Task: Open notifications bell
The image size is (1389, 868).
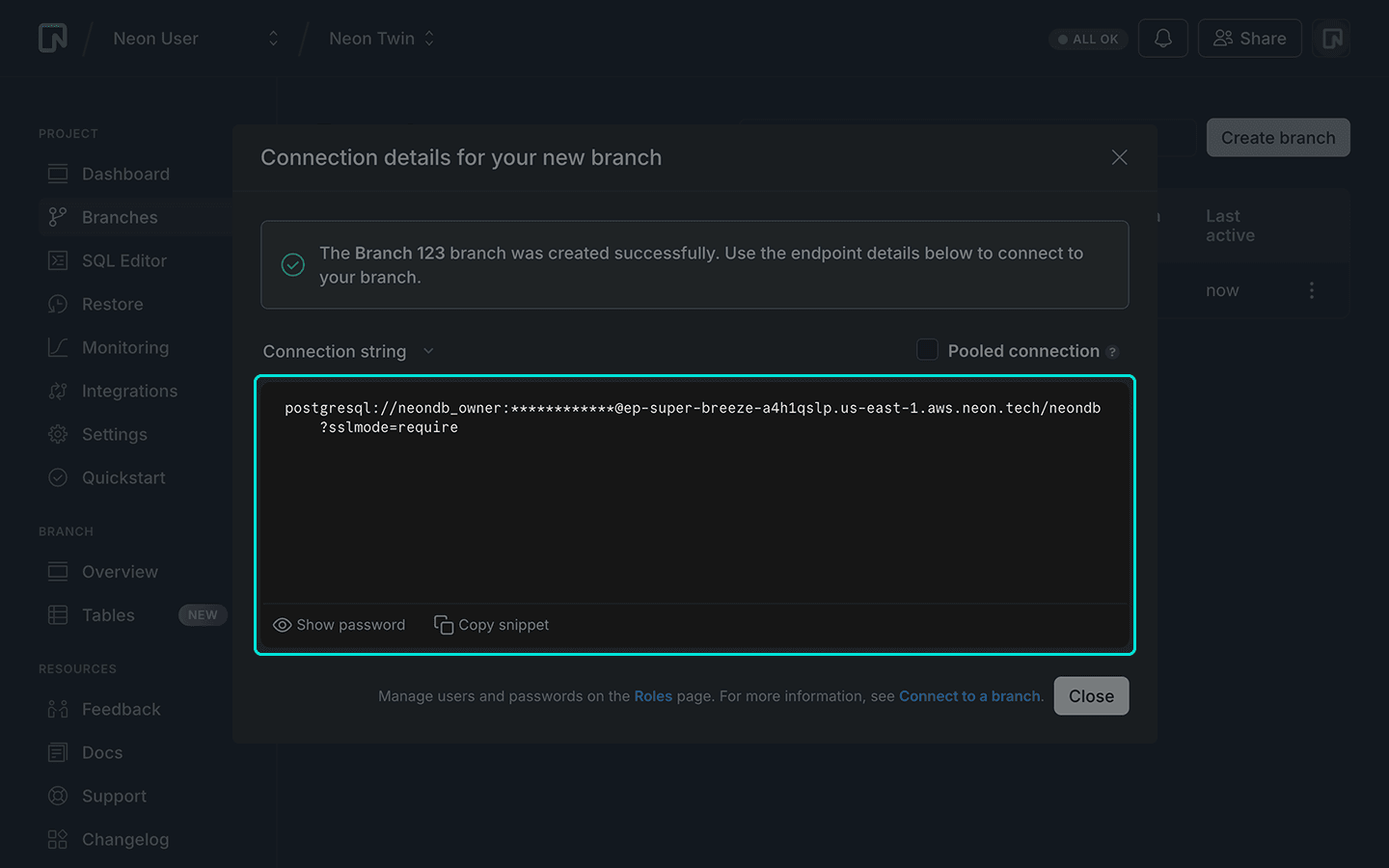Action: click(x=1163, y=39)
